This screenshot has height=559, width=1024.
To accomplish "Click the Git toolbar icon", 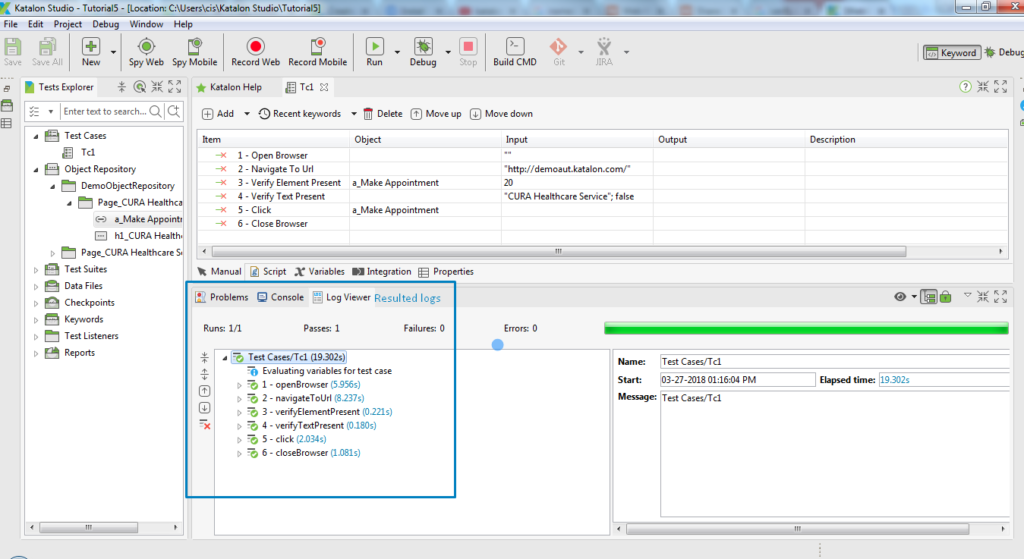I will tap(558, 52).
